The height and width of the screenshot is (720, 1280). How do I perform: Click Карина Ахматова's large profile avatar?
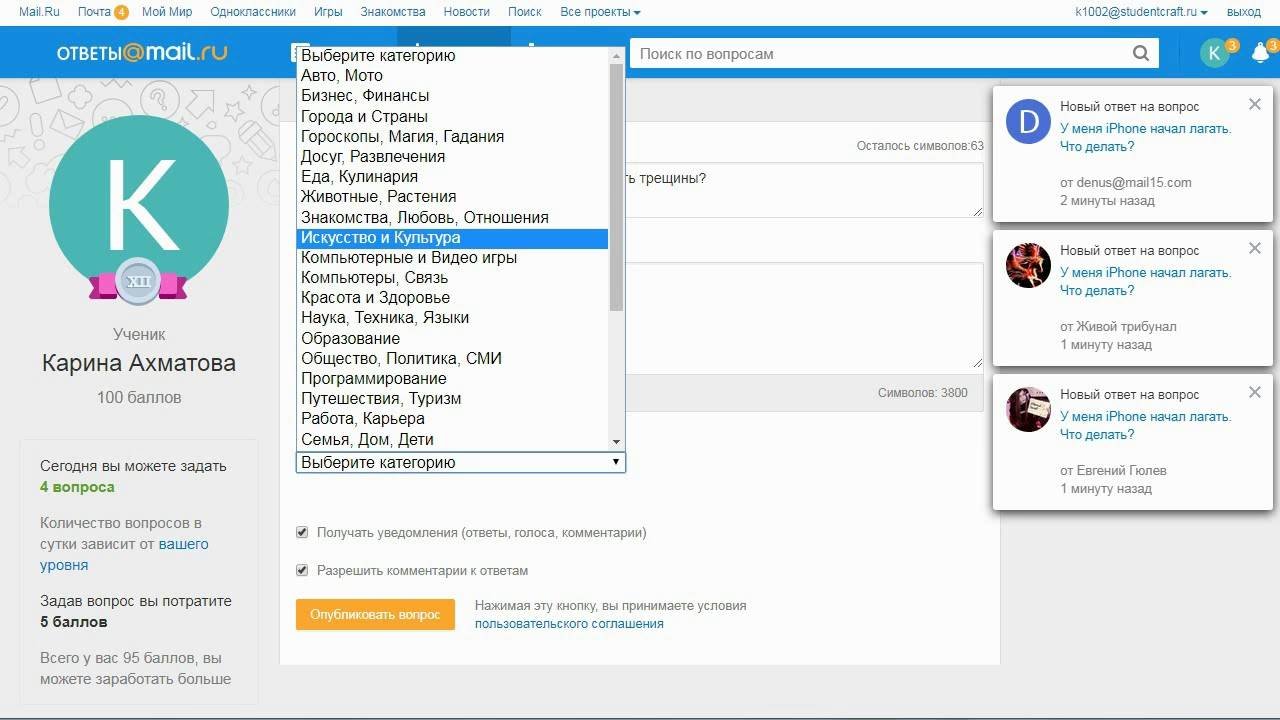pos(139,204)
